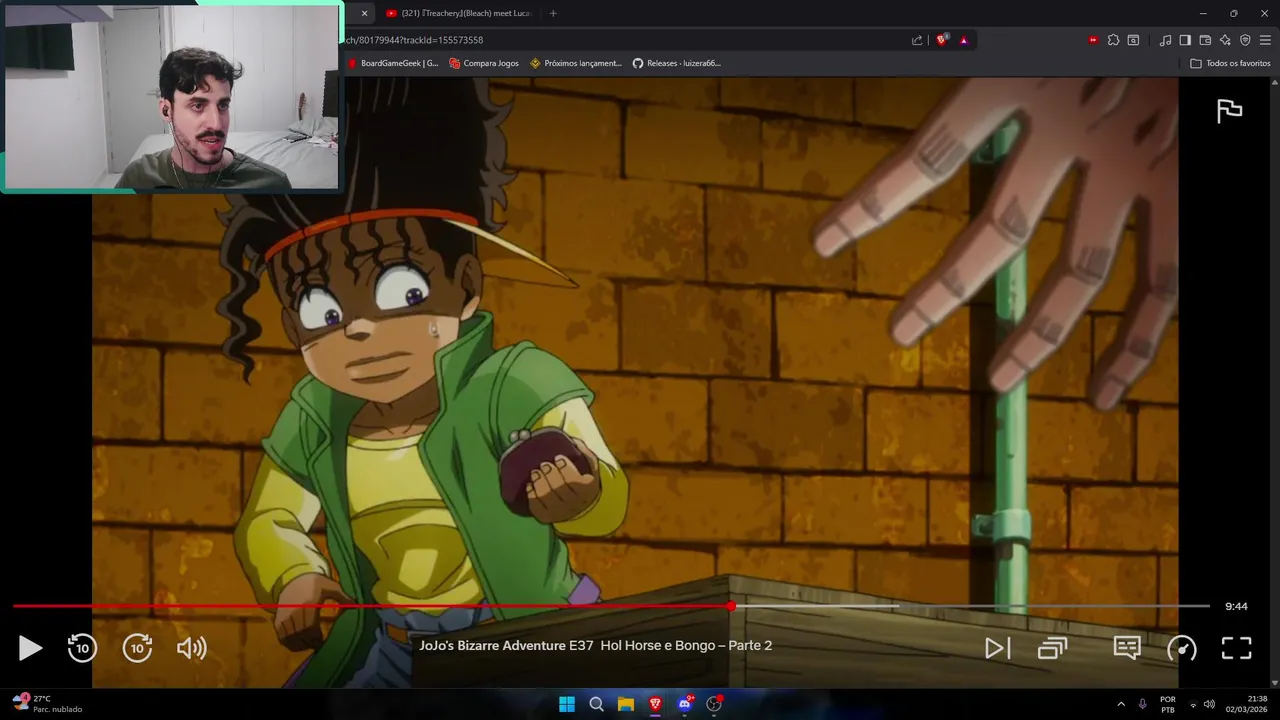Mute the player volume
The width and height of the screenshot is (1280, 720).
pyautogui.click(x=191, y=648)
